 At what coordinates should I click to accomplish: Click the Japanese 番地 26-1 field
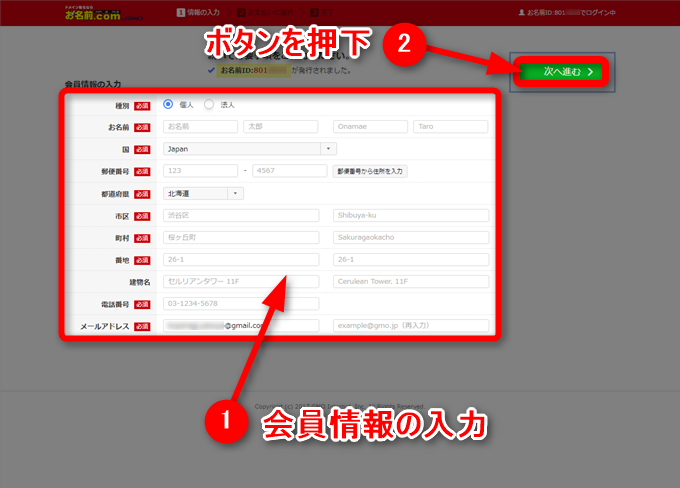point(241,259)
